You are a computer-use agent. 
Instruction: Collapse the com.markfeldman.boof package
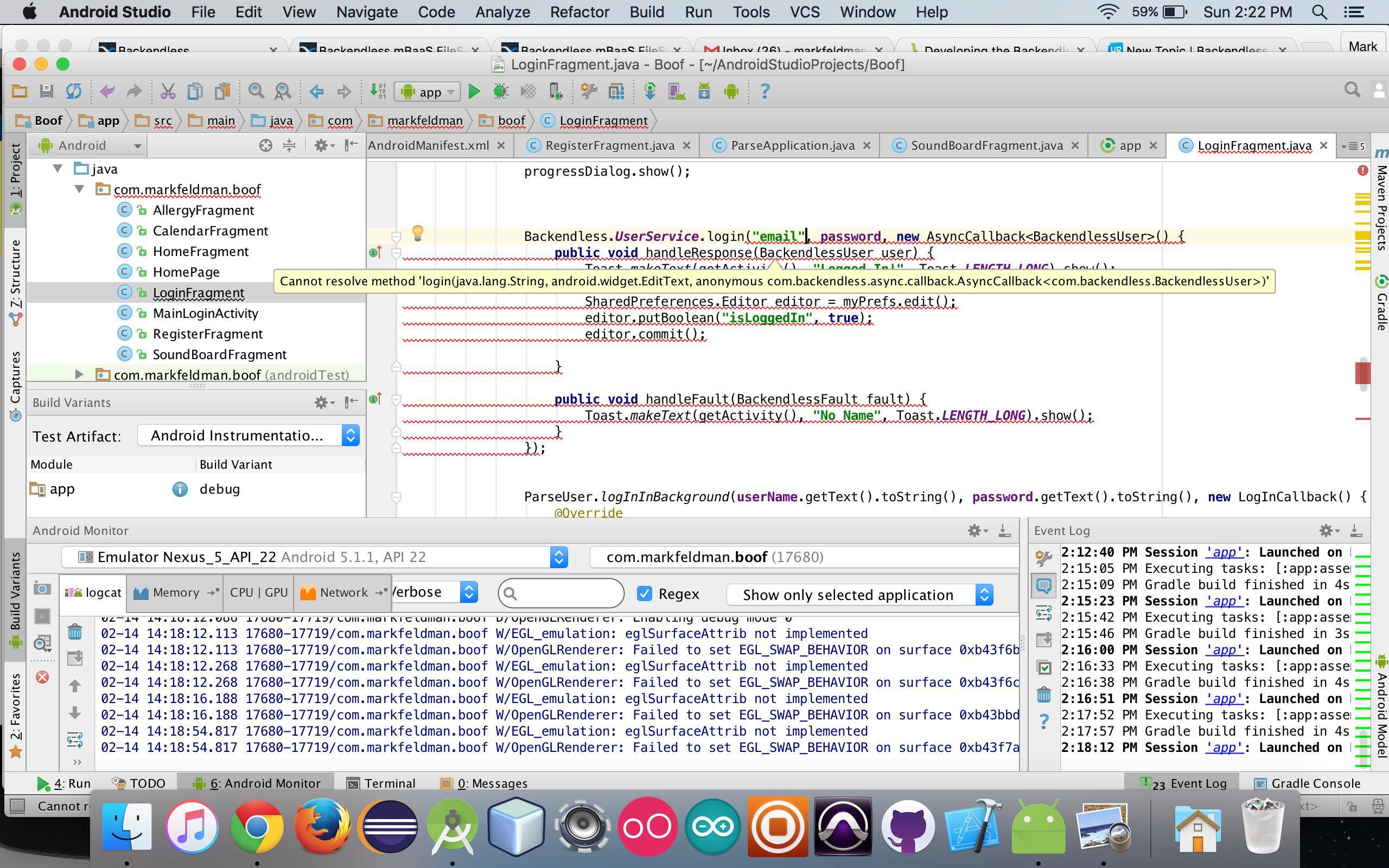(80, 189)
